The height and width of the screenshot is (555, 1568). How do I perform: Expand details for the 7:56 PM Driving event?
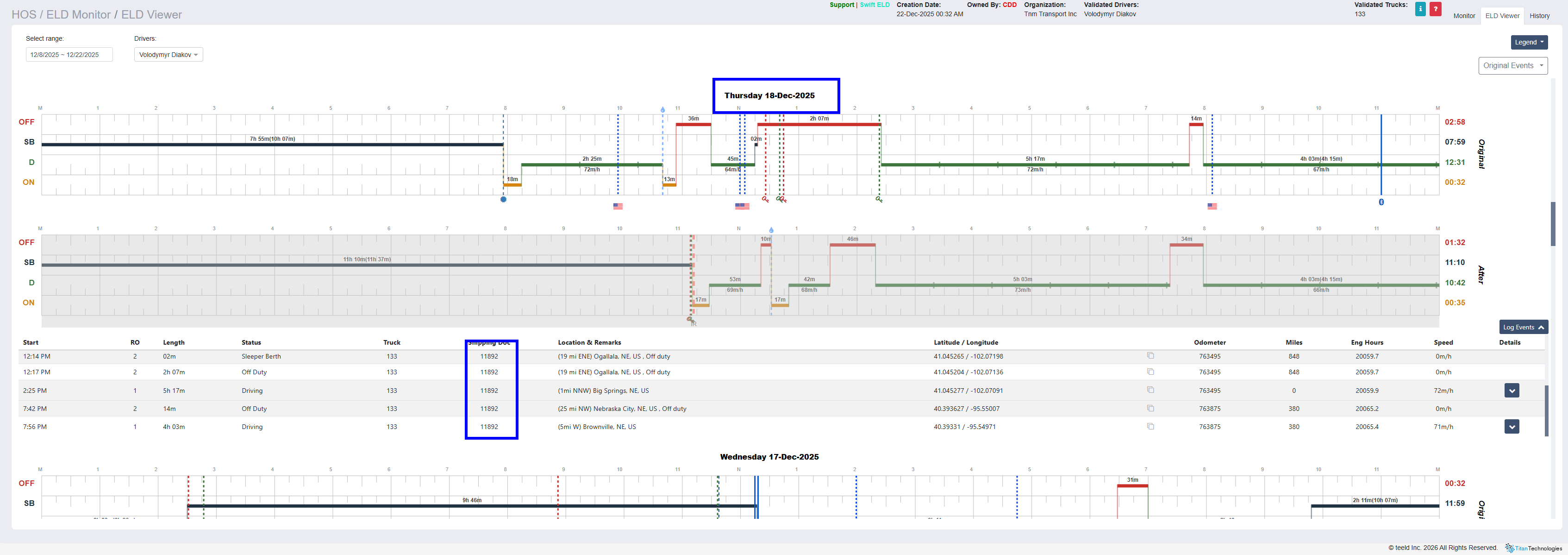tap(1512, 427)
